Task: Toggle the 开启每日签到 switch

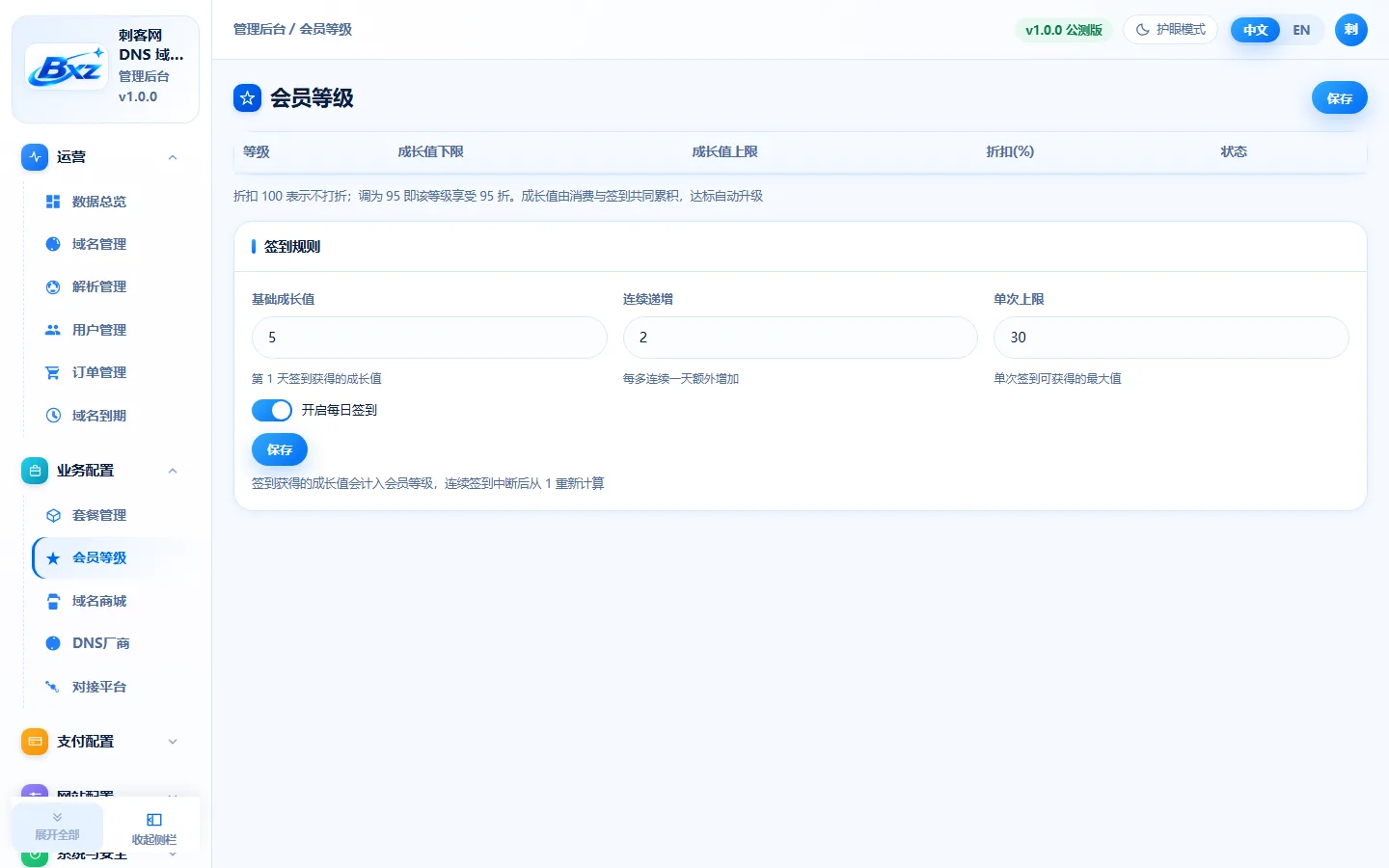Action: tap(272, 410)
